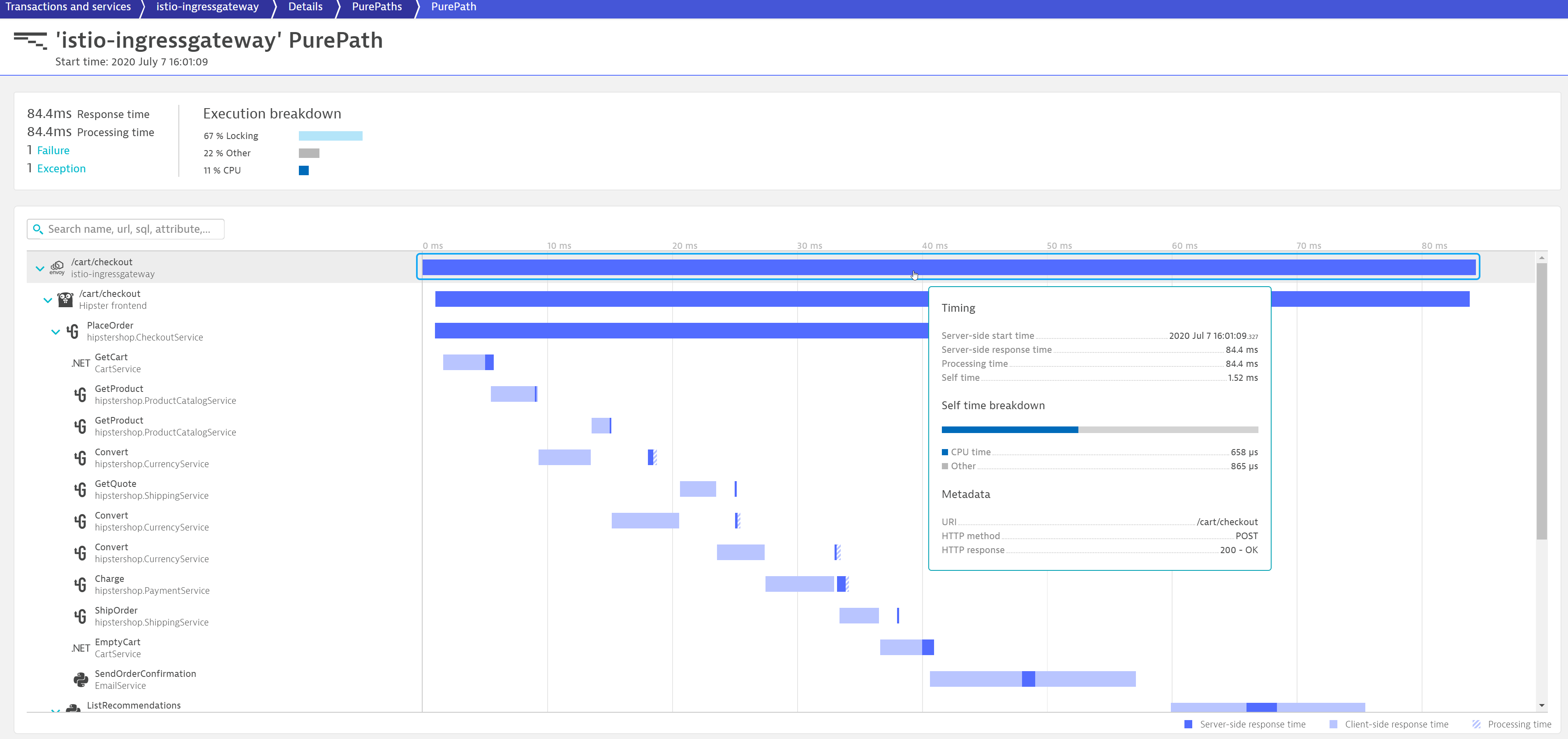Click the gRPC icon beside PlaceOrder

[x=73, y=331]
